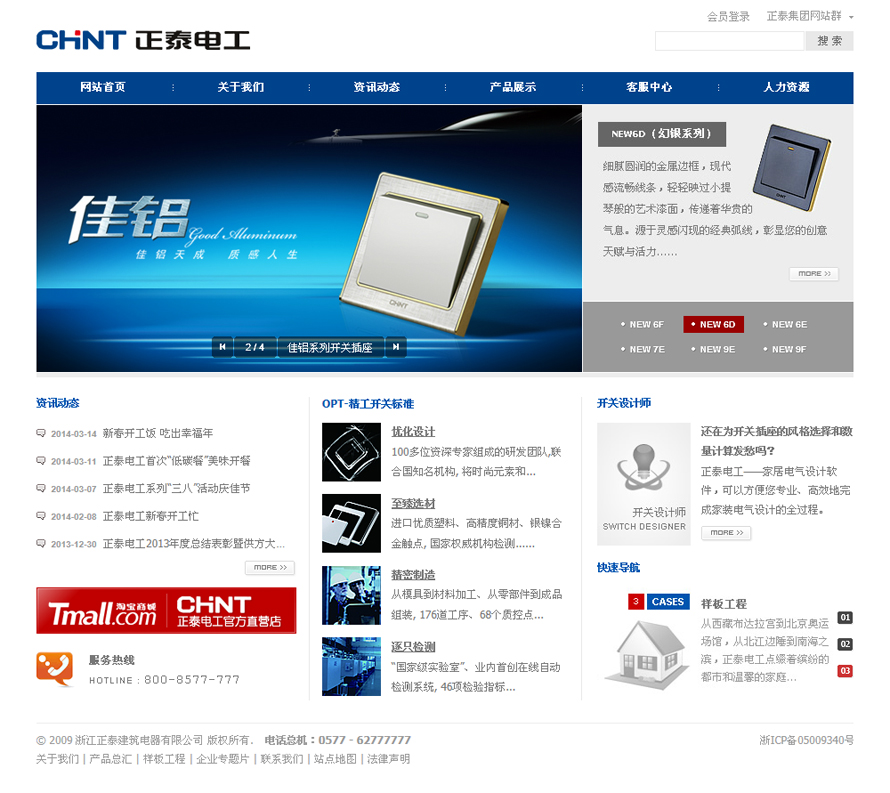Select case number 01 badge
The width and height of the screenshot is (890, 793).
[845, 618]
